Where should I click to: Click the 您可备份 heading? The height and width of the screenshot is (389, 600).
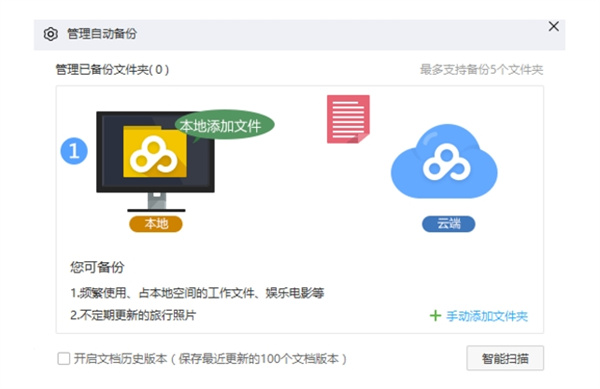pyautogui.click(x=97, y=267)
